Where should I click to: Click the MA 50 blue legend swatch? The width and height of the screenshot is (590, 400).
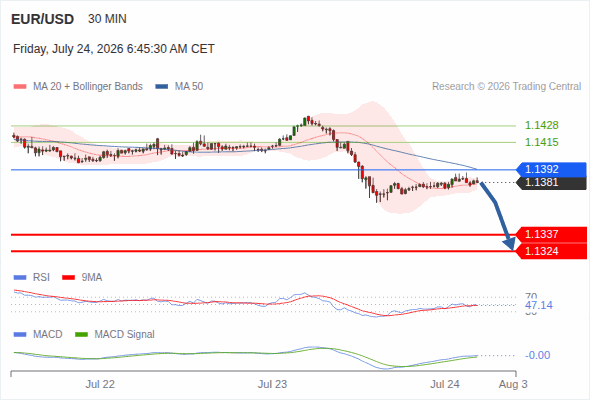[162, 87]
